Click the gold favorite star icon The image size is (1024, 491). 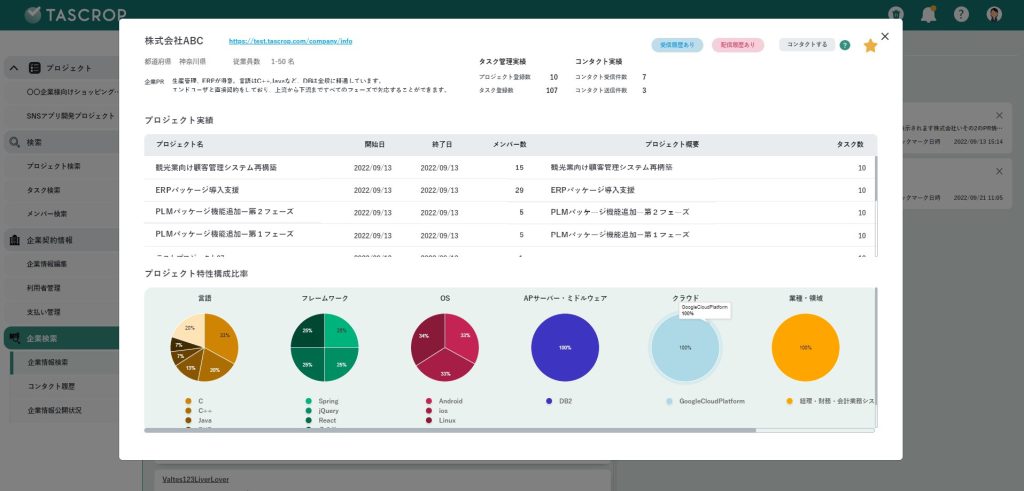[870, 45]
